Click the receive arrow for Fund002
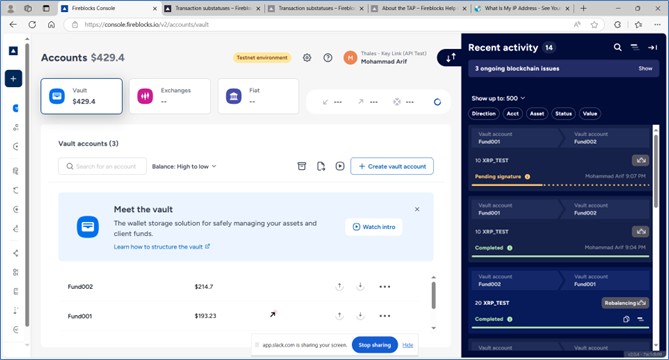Image resolution: width=669 pixels, height=360 pixels. tap(360, 287)
